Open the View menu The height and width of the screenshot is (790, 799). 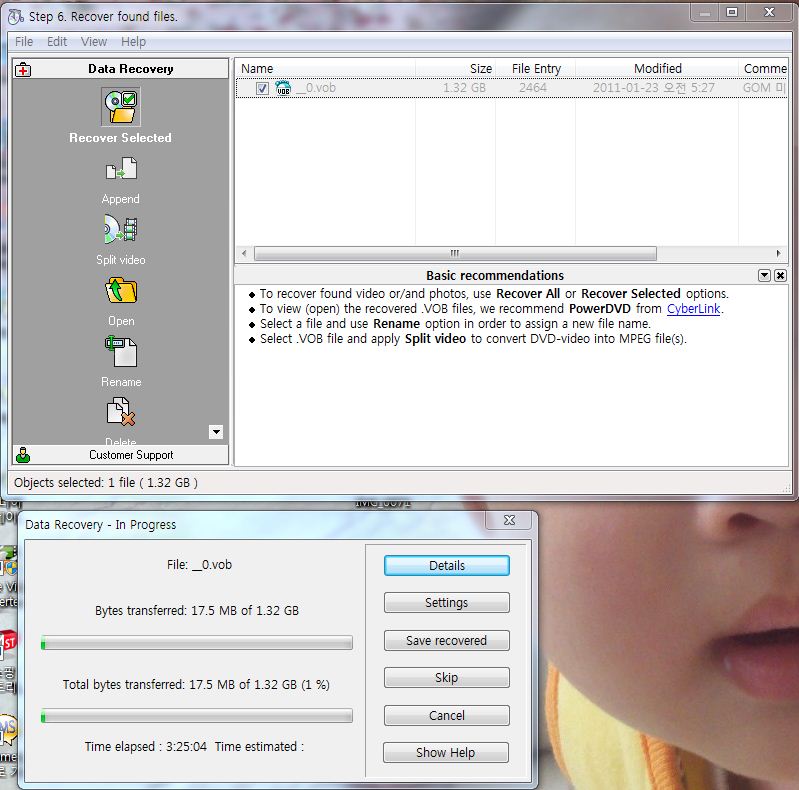[94, 42]
